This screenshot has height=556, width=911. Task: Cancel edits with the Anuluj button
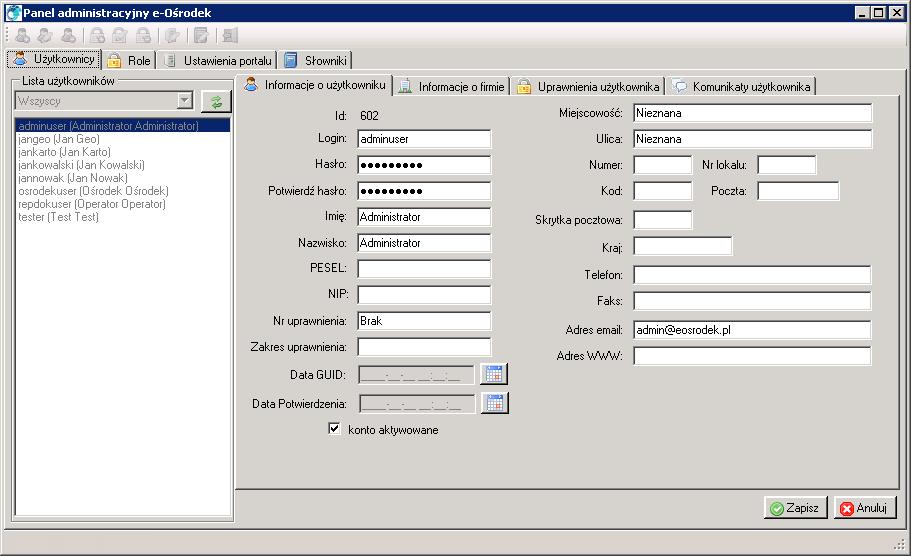tap(865, 508)
